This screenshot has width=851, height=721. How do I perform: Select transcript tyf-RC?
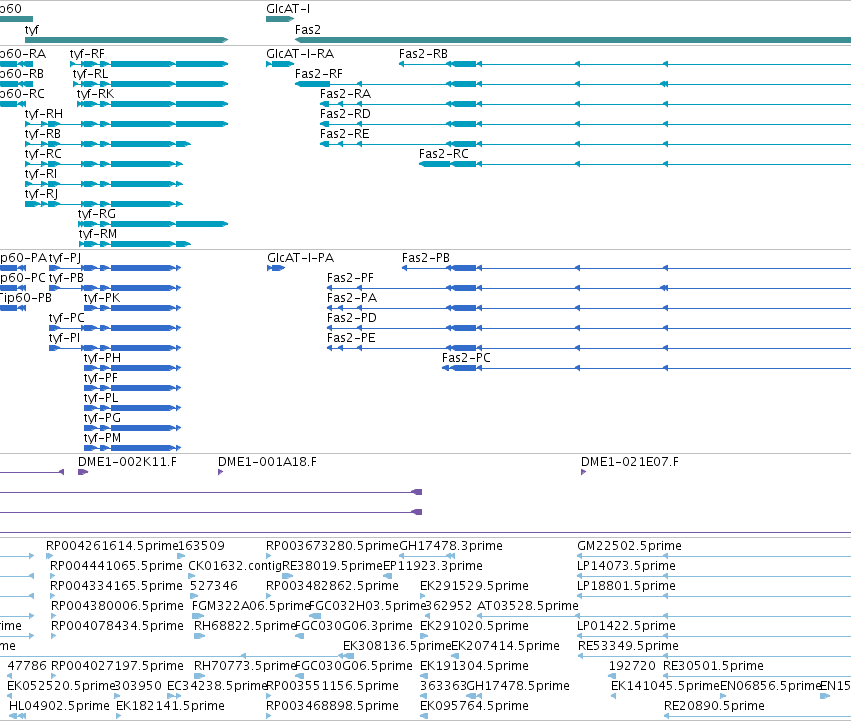tap(104, 164)
